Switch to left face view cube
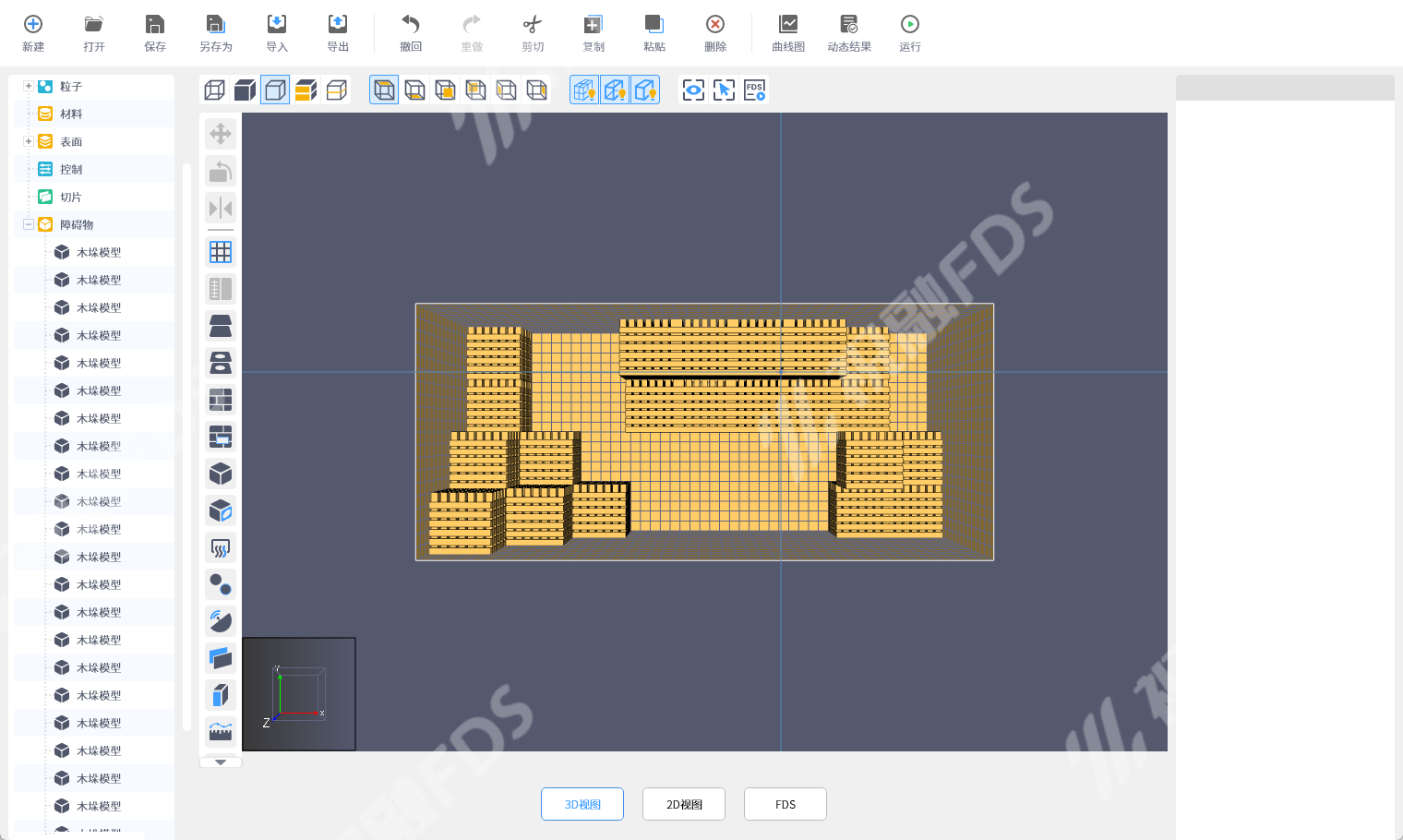 506,90
